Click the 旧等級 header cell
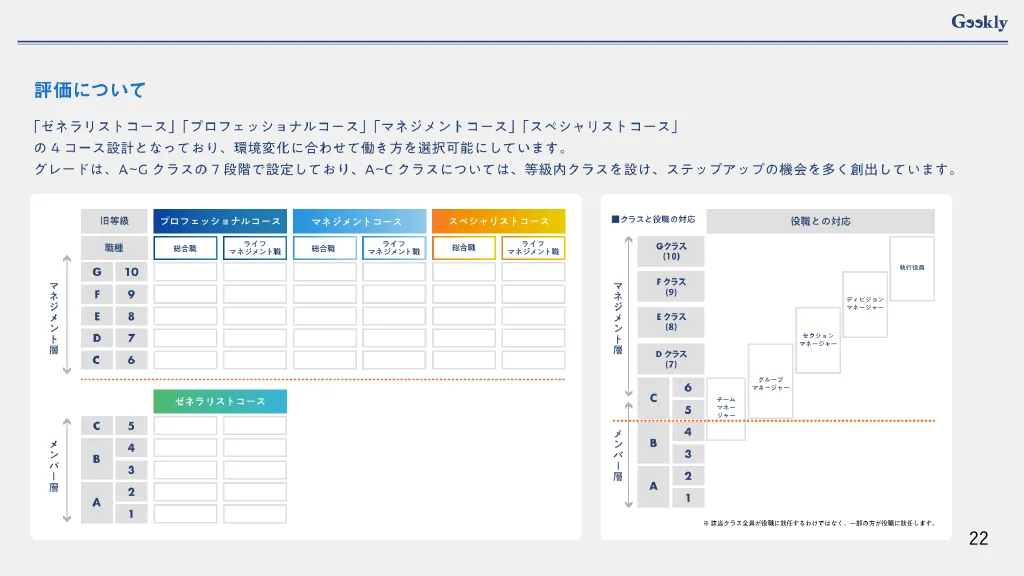This screenshot has height=576, width=1024. [114, 221]
